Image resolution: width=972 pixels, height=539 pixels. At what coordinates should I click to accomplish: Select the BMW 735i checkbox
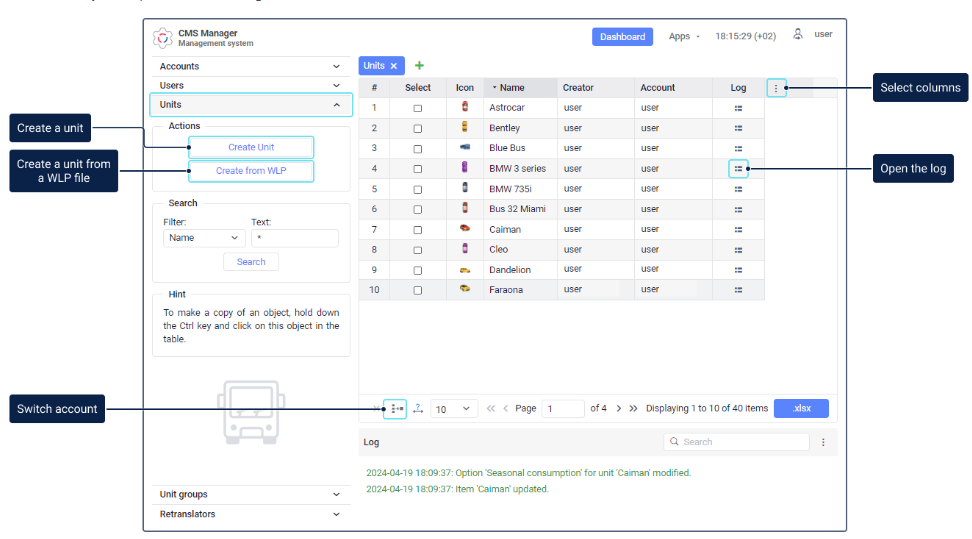418,190
